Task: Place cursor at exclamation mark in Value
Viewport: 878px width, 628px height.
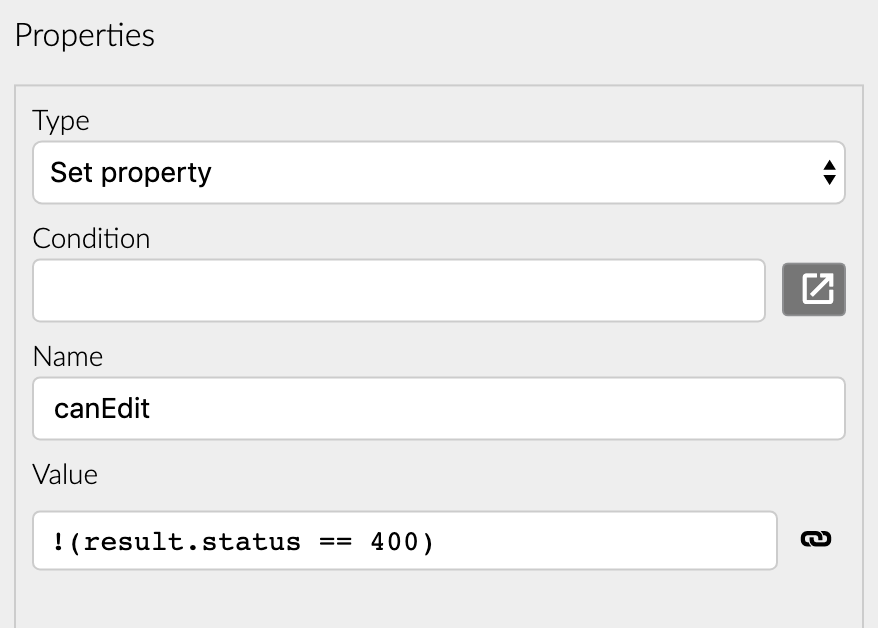Action: 58,542
